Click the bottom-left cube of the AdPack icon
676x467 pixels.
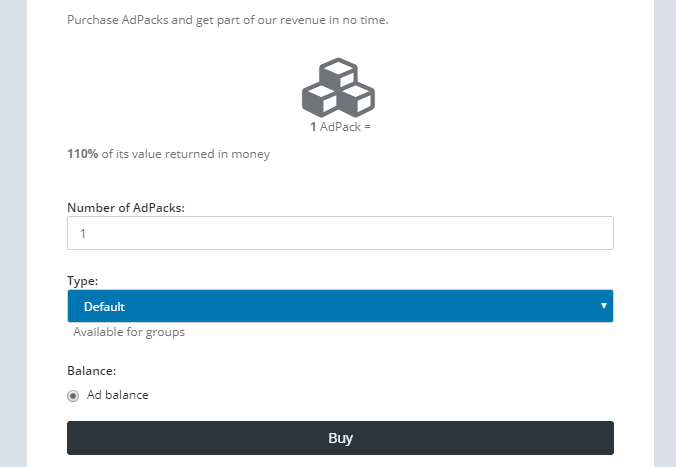320,100
